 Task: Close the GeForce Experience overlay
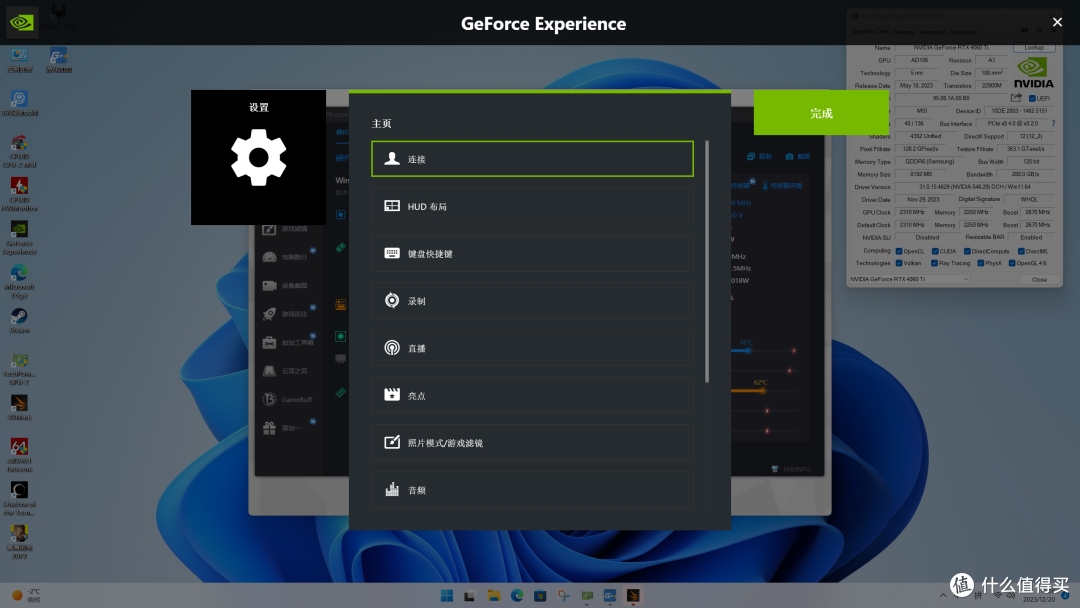click(1057, 22)
